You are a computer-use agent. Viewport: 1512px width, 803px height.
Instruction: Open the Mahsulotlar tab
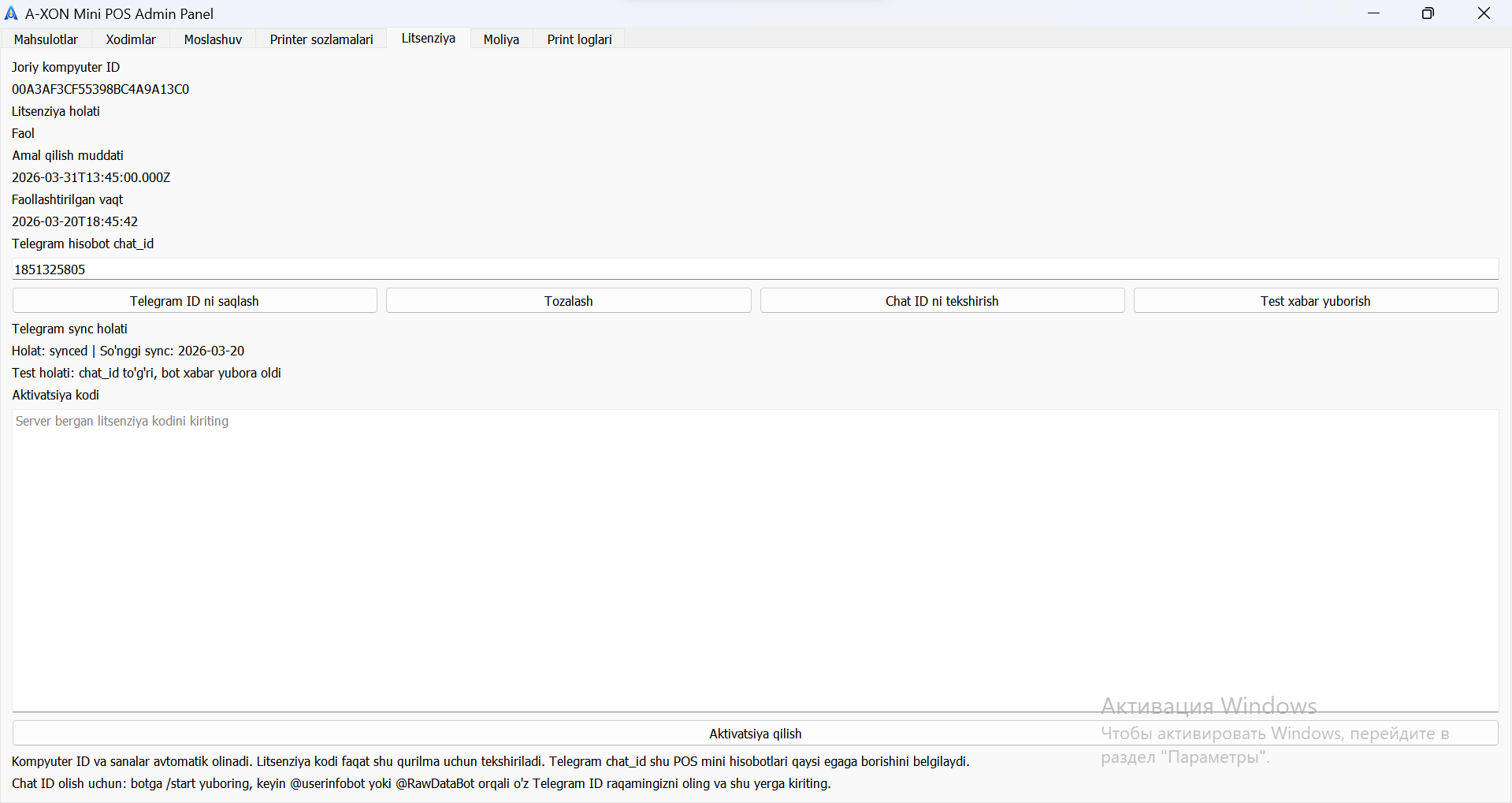46,39
